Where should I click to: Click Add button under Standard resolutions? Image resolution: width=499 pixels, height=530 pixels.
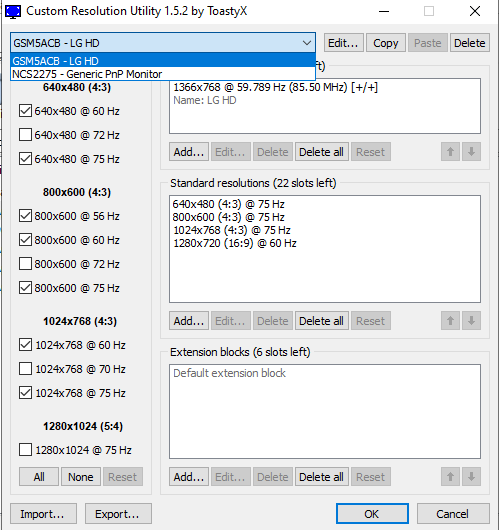coord(189,320)
